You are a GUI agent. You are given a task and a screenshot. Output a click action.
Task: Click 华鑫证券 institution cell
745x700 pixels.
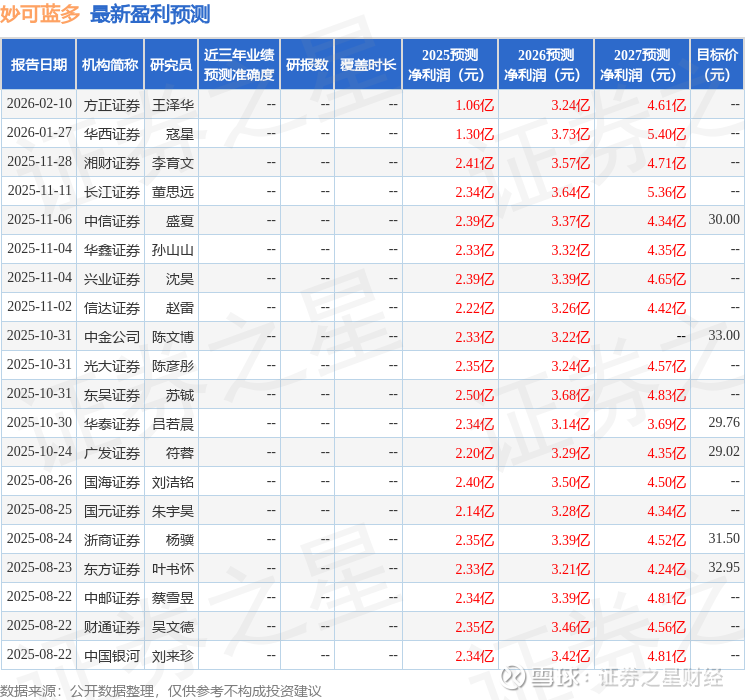pos(112,250)
